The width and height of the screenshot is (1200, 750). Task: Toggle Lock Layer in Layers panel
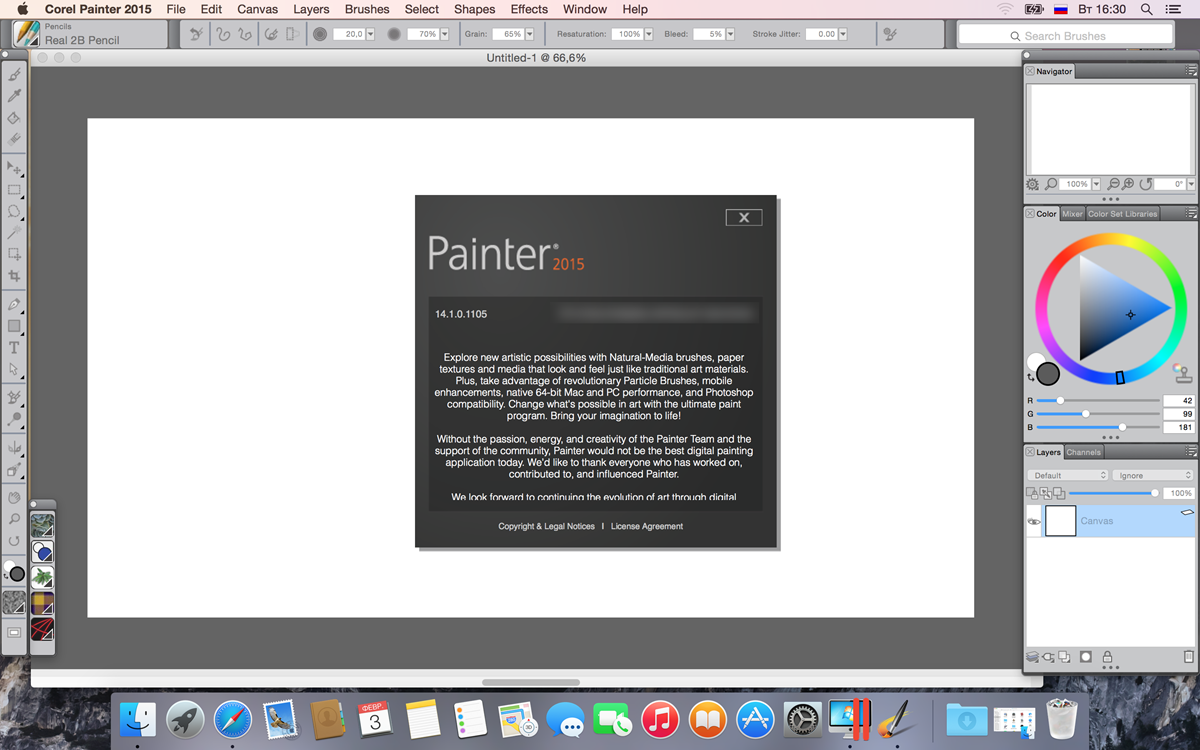[1107, 657]
